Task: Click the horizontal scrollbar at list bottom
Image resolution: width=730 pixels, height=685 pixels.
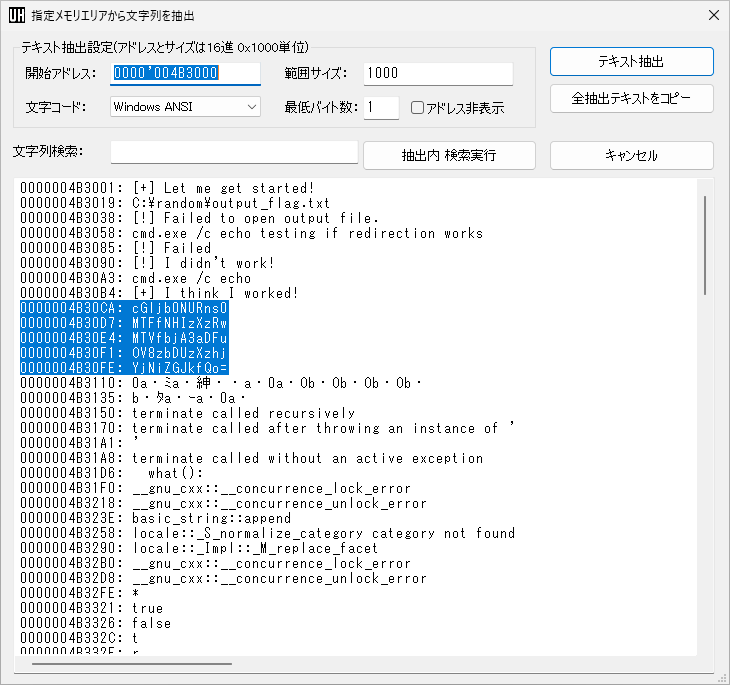Action: (132, 663)
